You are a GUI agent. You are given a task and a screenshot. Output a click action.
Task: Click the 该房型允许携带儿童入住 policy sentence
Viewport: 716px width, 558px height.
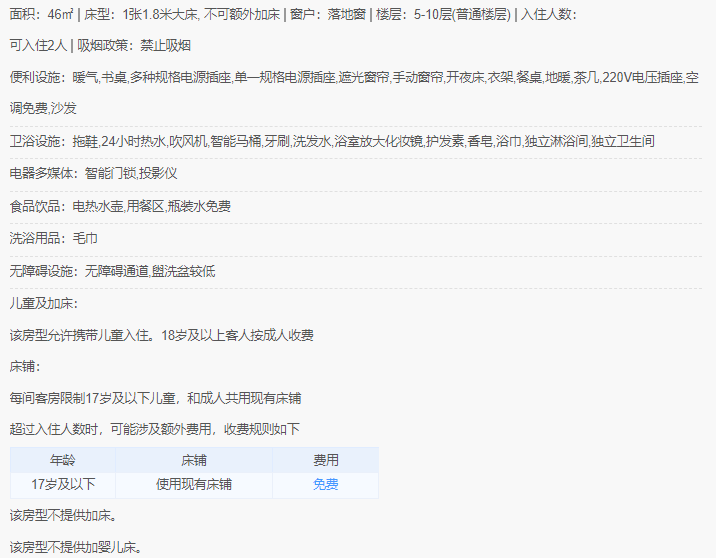(x=162, y=336)
